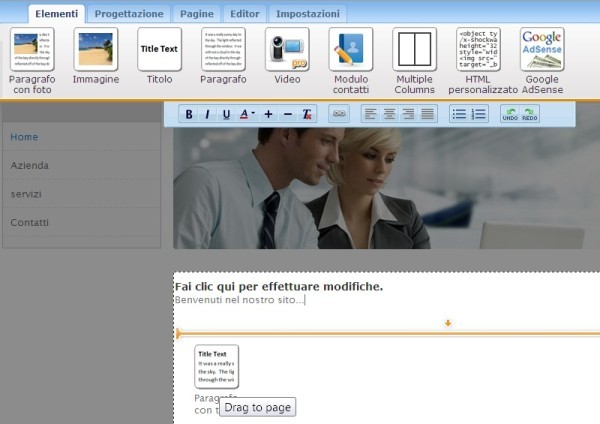Toggle underline formatting

point(226,115)
